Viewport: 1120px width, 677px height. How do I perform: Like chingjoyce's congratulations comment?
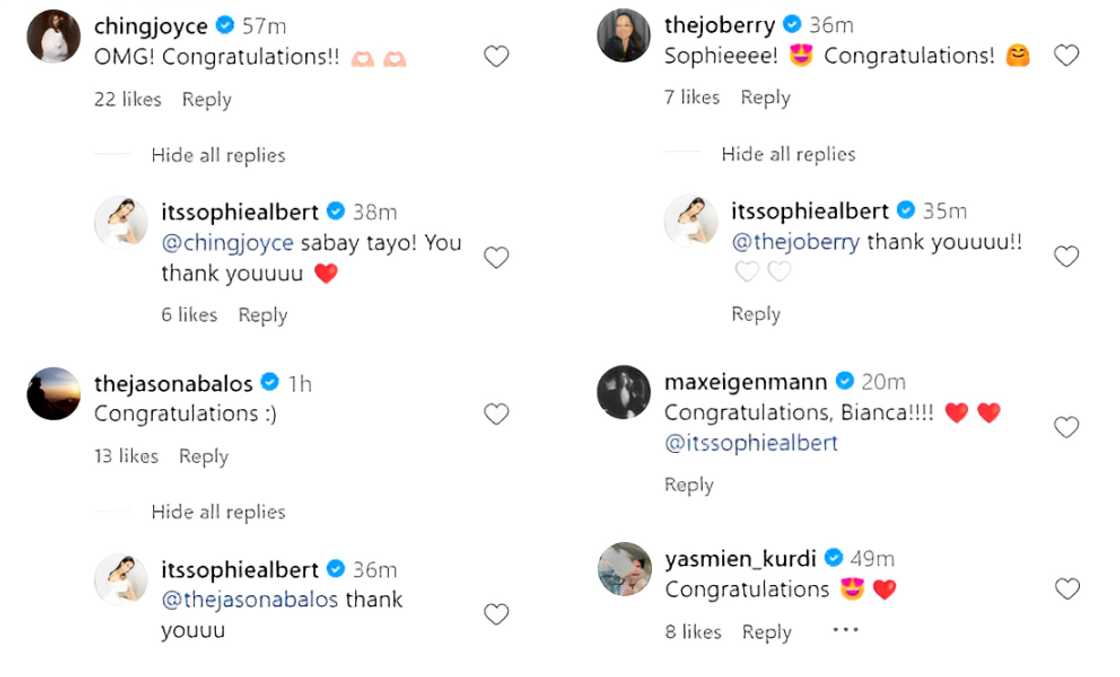coord(496,57)
